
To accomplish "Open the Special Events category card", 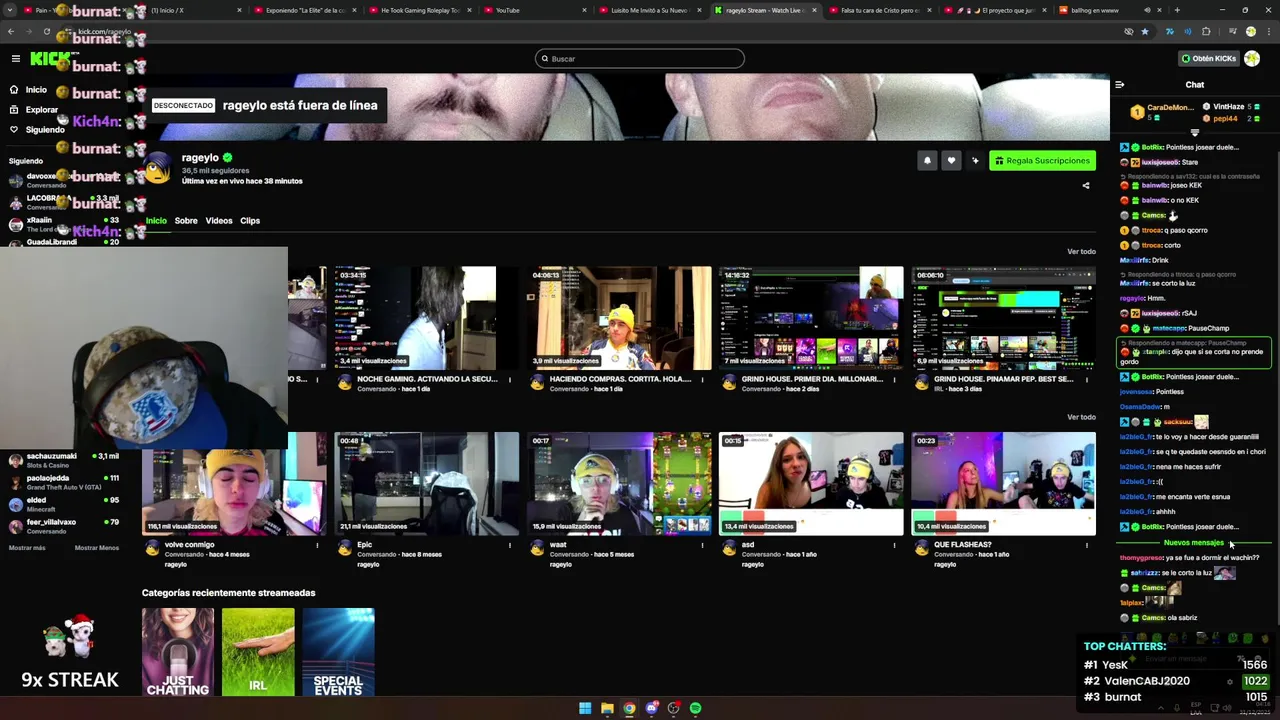I will click(338, 652).
